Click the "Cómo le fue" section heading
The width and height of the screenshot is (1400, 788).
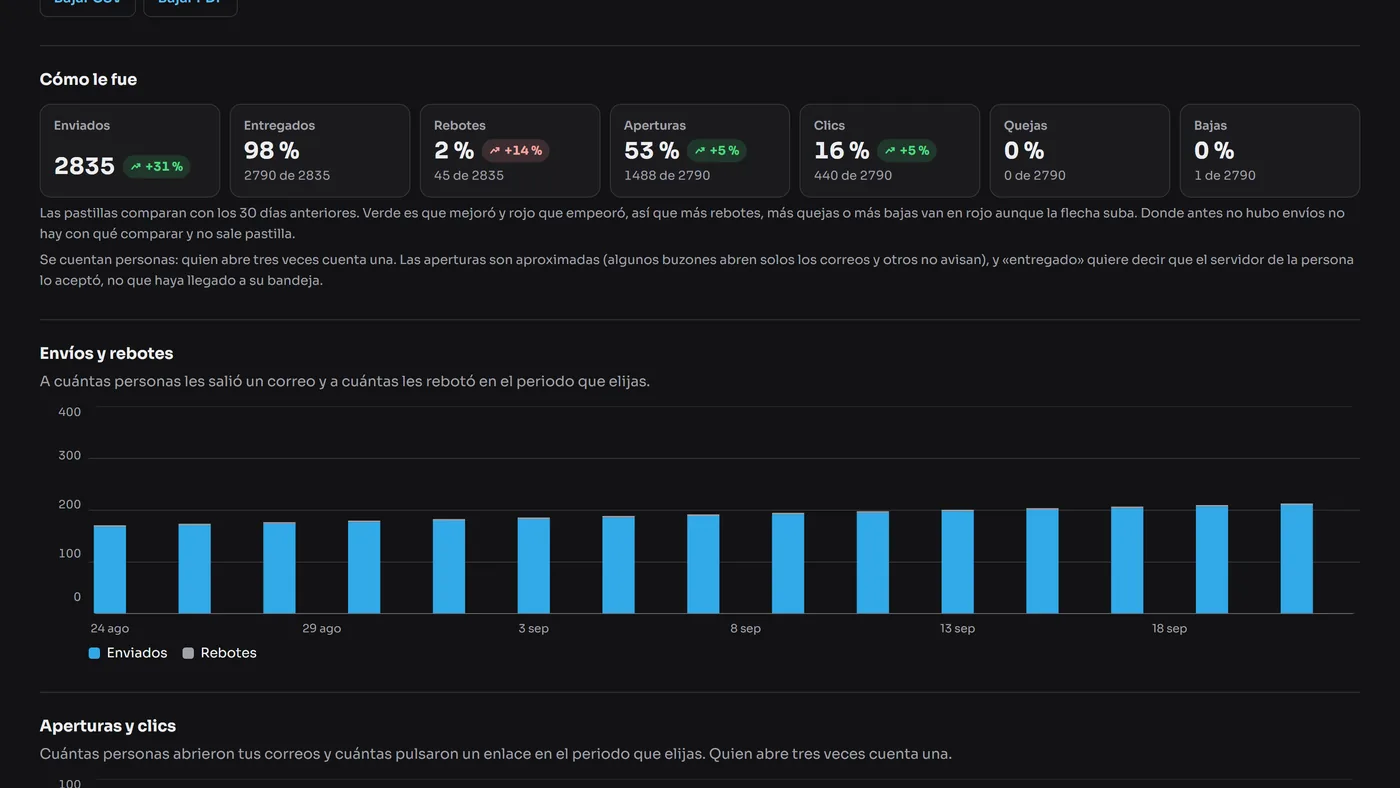[x=88, y=80]
